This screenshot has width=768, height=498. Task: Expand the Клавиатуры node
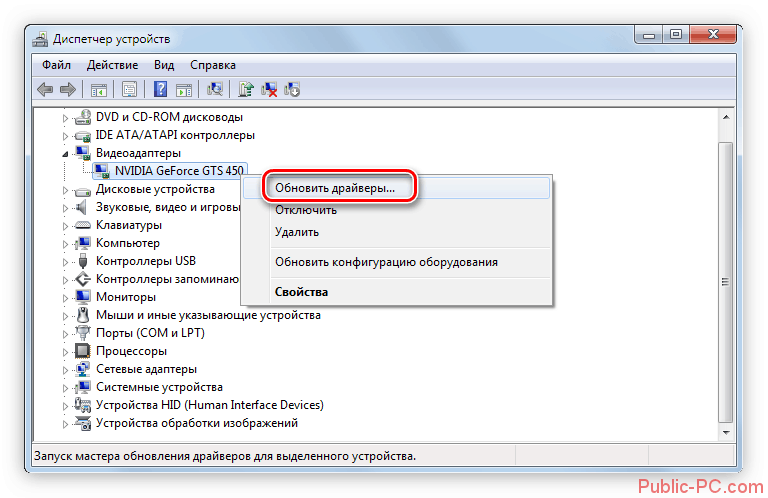(x=65, y=226)
